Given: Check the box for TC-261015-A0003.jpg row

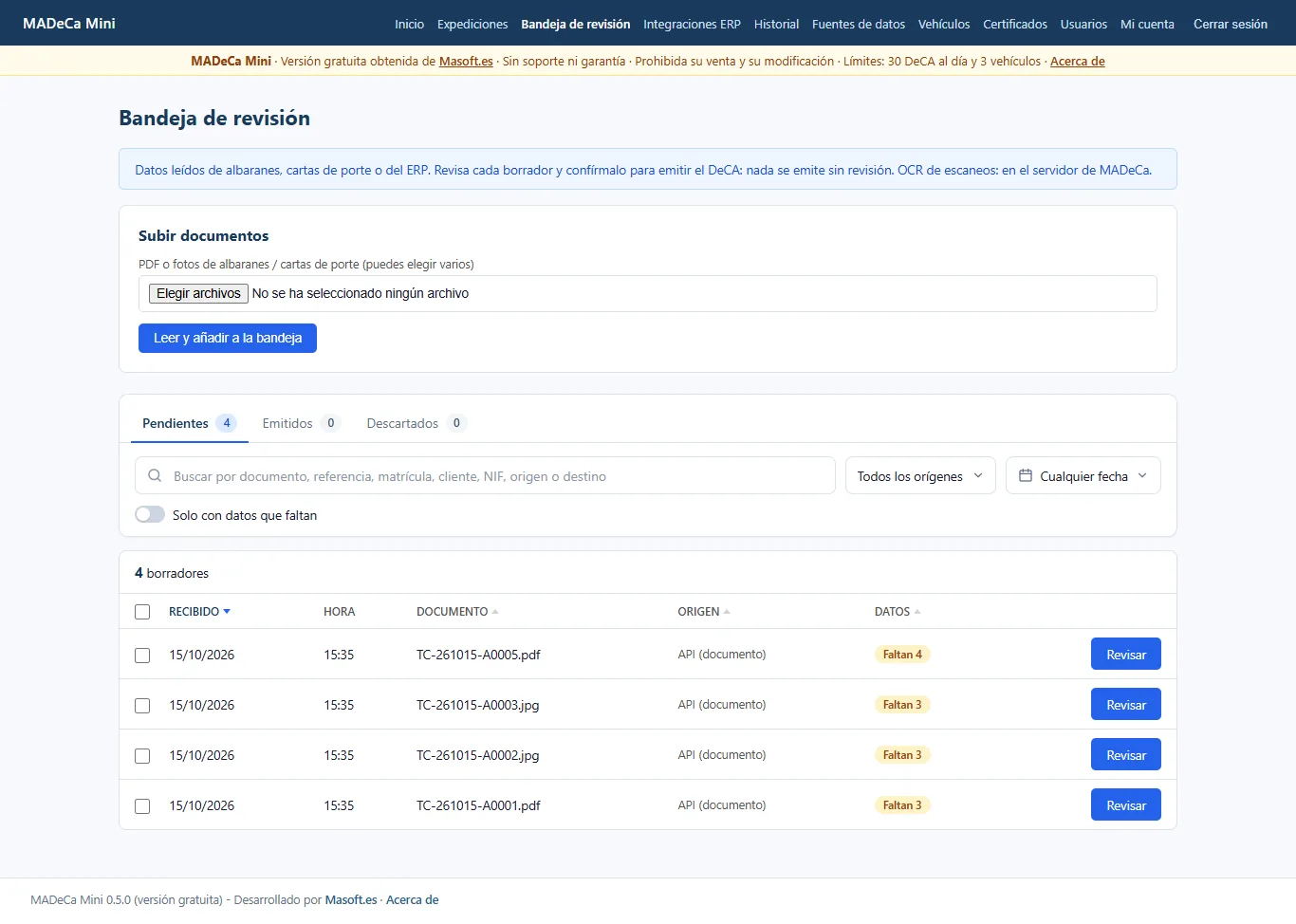Looking at the screenshot, I should [142, 706].
